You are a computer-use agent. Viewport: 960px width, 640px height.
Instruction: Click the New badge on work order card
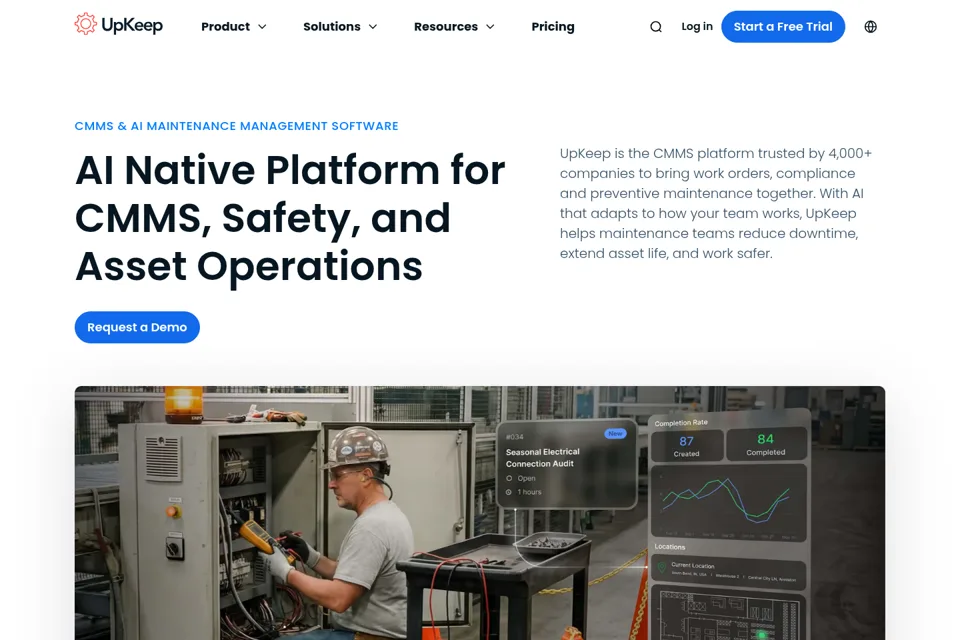pos(615,434)
